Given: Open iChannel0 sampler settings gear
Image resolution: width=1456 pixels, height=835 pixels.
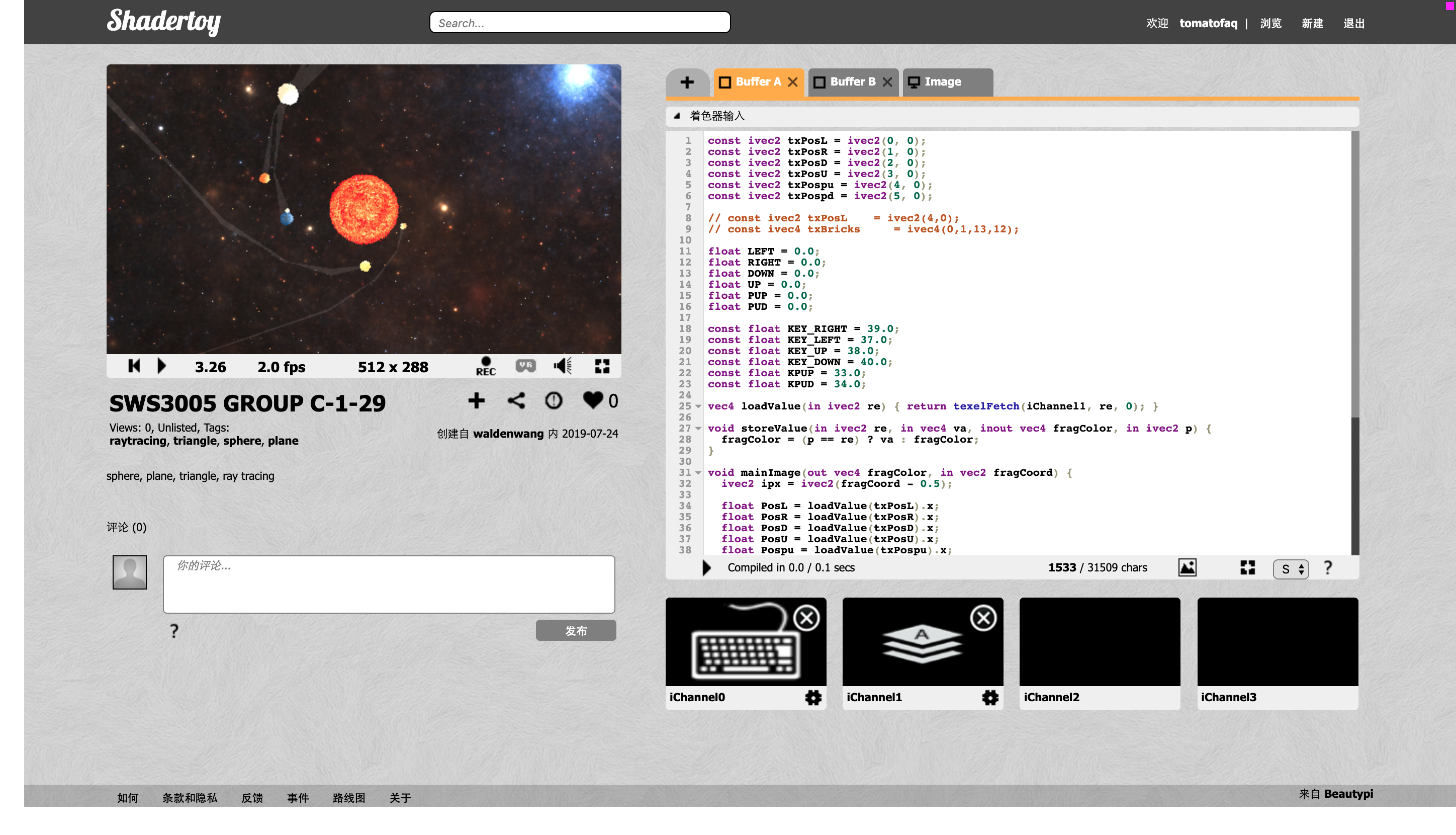Looking at the screenshot, I should click(813, 697).
